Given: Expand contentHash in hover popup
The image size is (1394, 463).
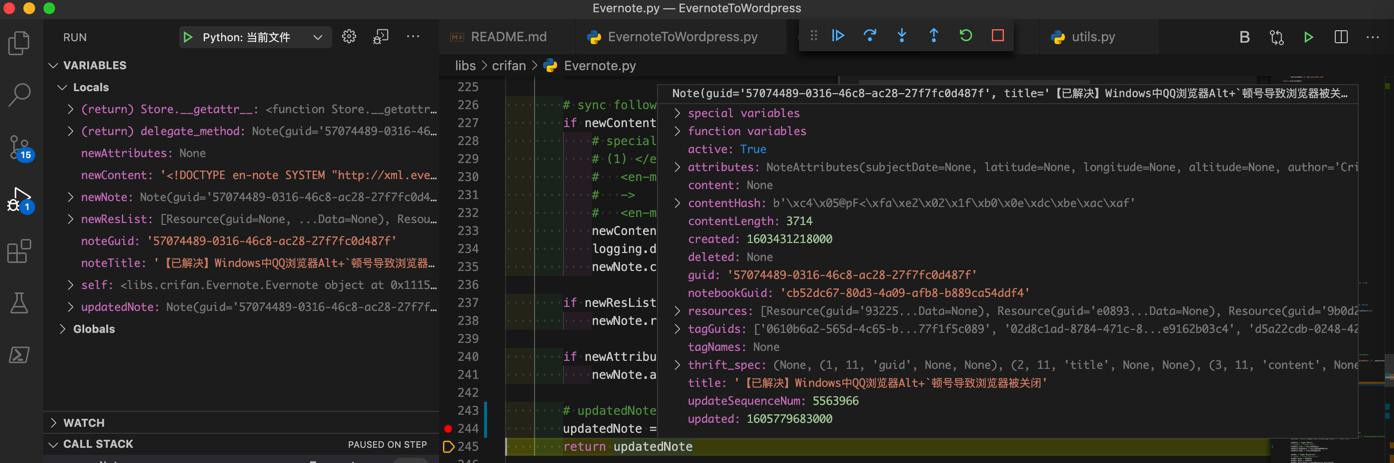Looking at the screenshot, I should click(677, 203).
